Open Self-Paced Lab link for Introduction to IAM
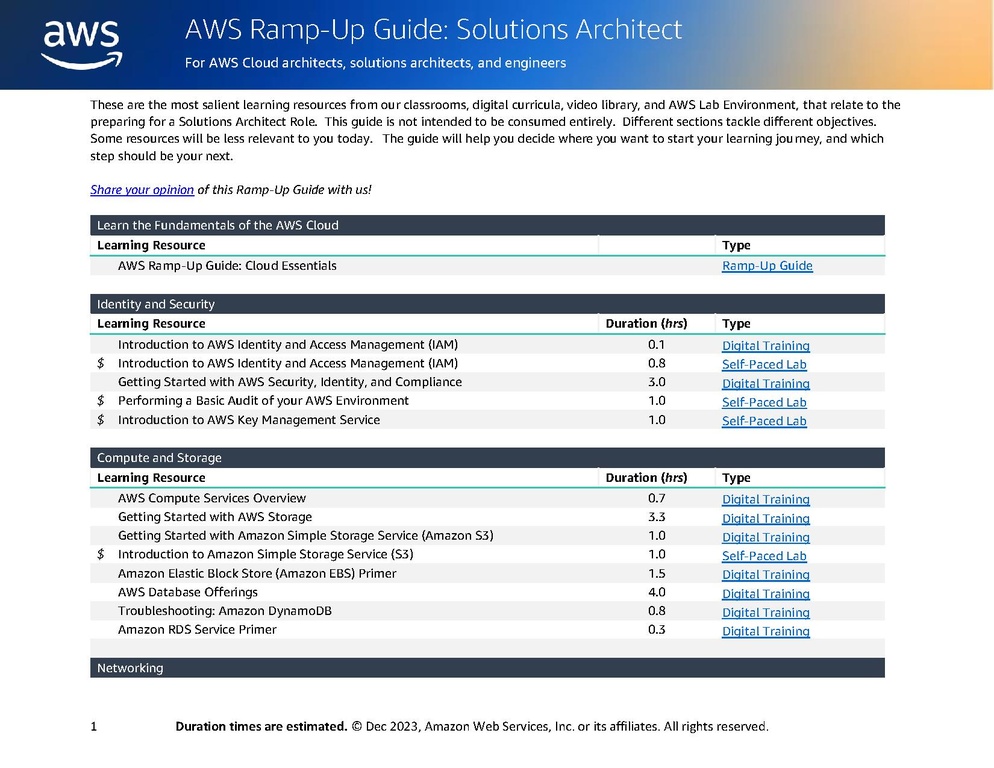This screenshot has height=768, width=994. (764, 364)
